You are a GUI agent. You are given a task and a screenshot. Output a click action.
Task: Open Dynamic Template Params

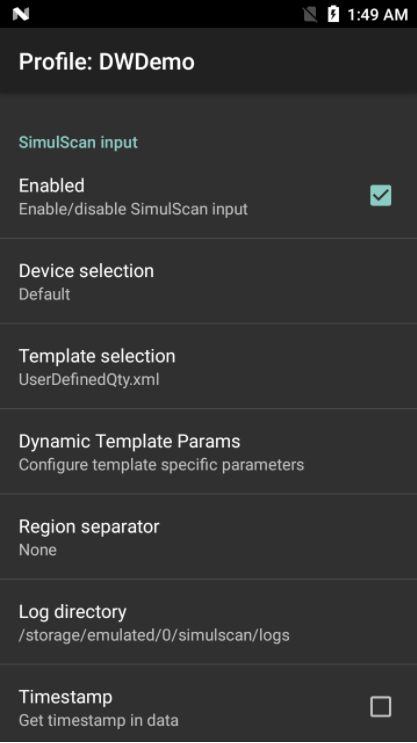point(208,452)
